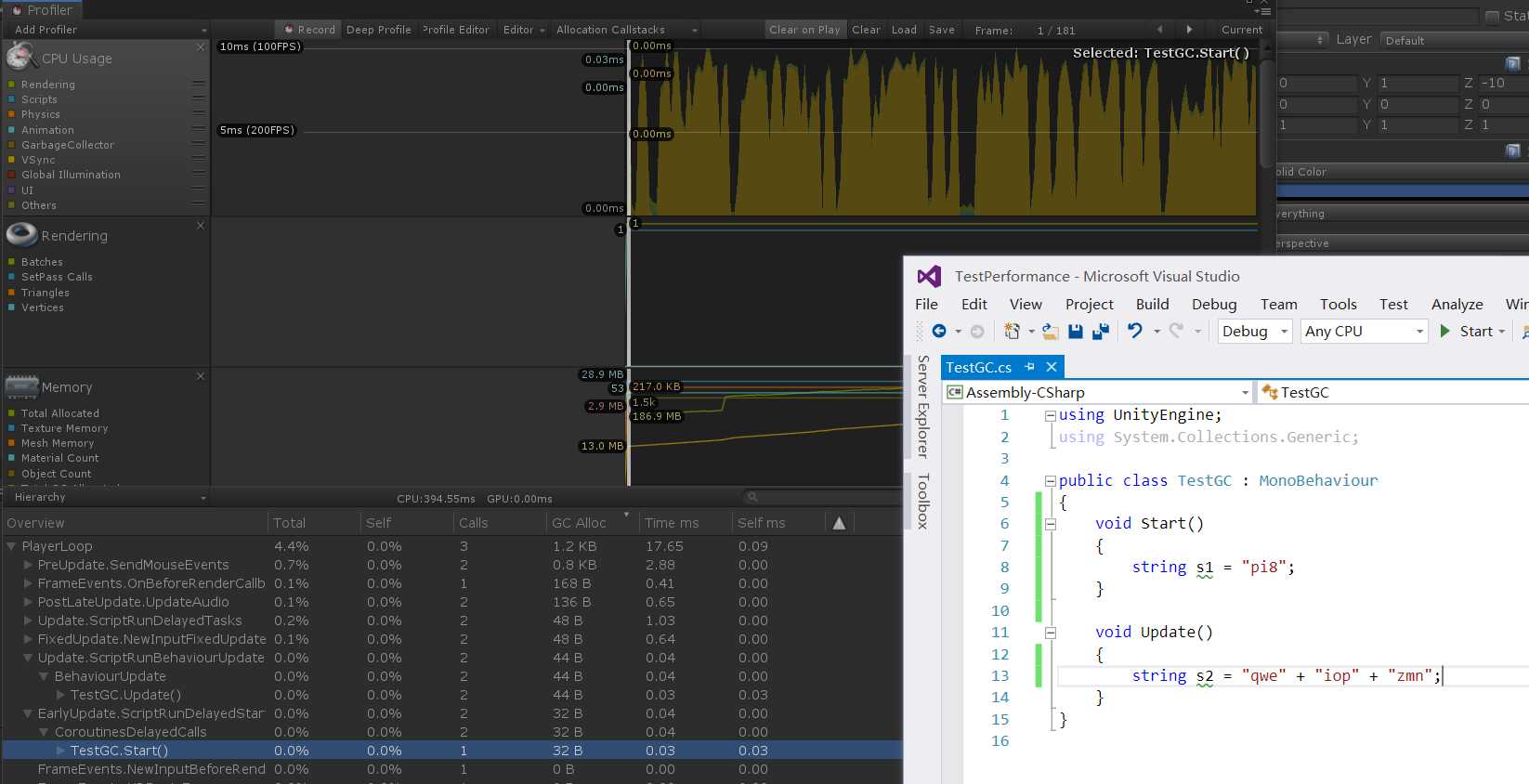Click the New Project icon in Visual Studio

(x=1012, y=332)
